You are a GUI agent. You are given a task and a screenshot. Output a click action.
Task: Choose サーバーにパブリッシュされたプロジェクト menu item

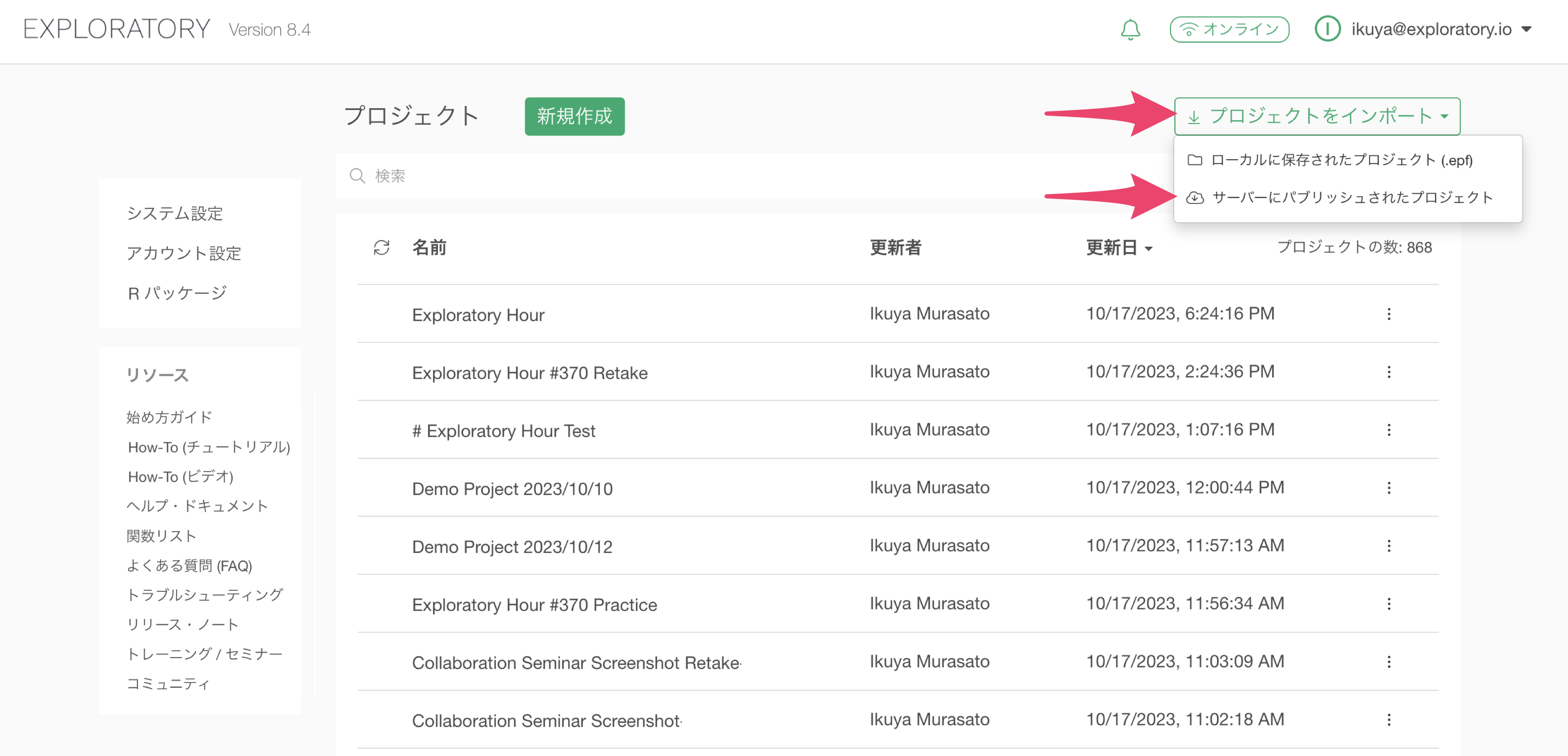pyautogui.click(x=1351, y=197)
